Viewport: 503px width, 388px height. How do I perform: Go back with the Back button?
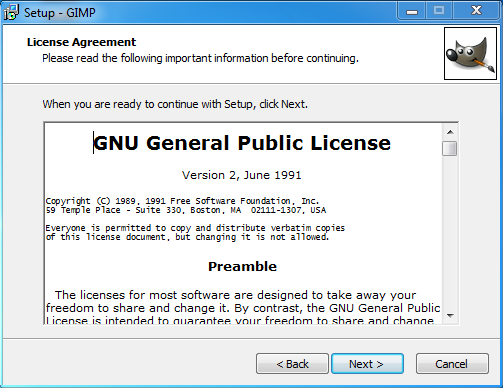pyautogui.click(x=292, y=364)
